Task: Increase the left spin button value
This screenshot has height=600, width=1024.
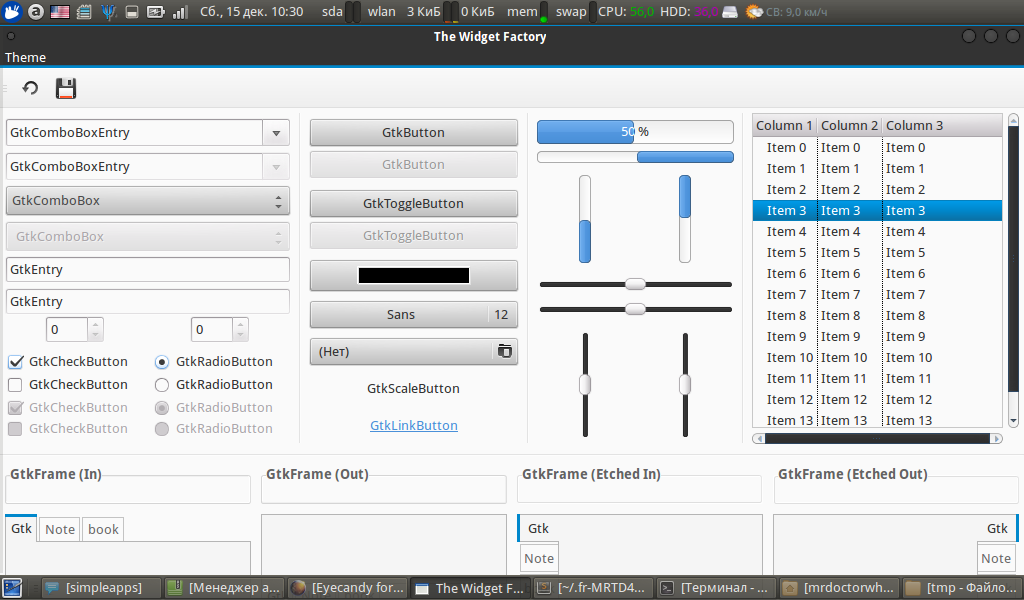Action: (95, 324)
